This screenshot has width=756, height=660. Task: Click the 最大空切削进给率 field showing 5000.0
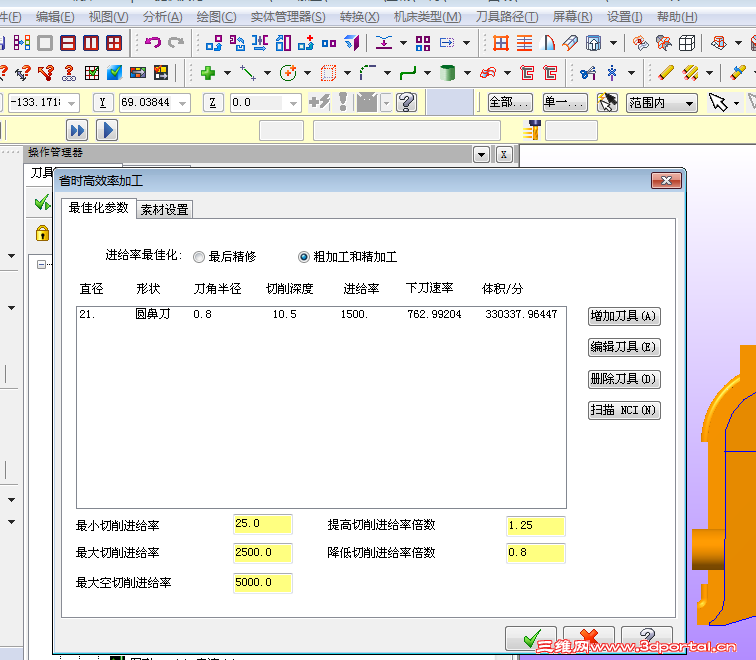click(x=263, y=583)
